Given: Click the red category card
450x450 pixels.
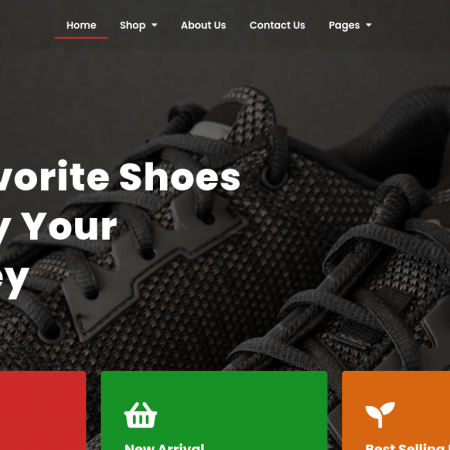Looking at the screenshot, I should pos(43,410).
